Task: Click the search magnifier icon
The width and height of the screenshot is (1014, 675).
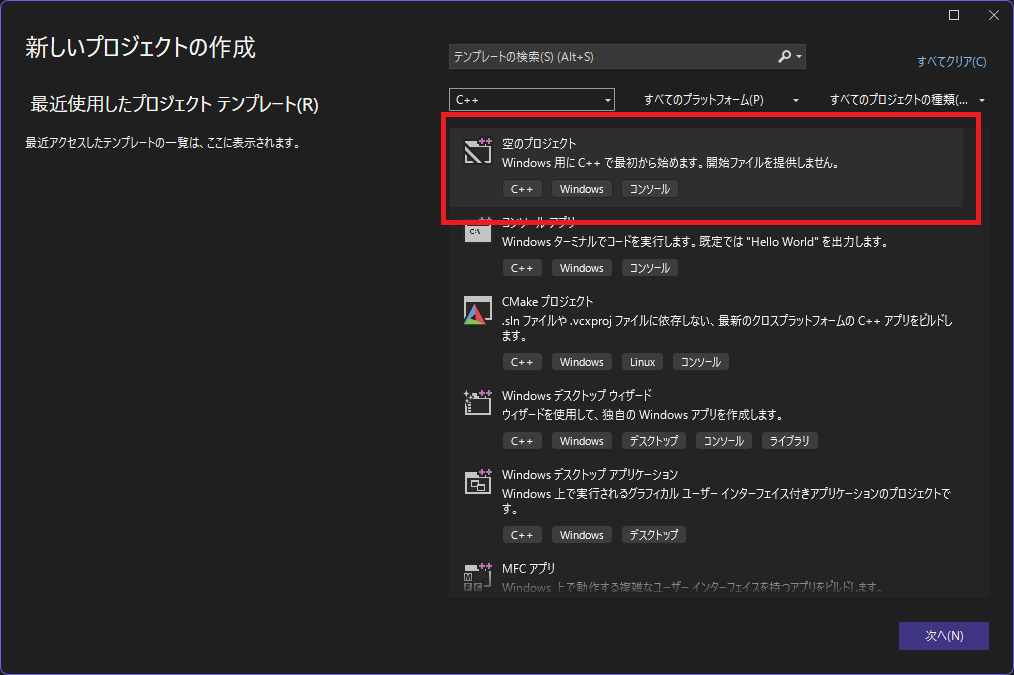Action: pos(785,57)
